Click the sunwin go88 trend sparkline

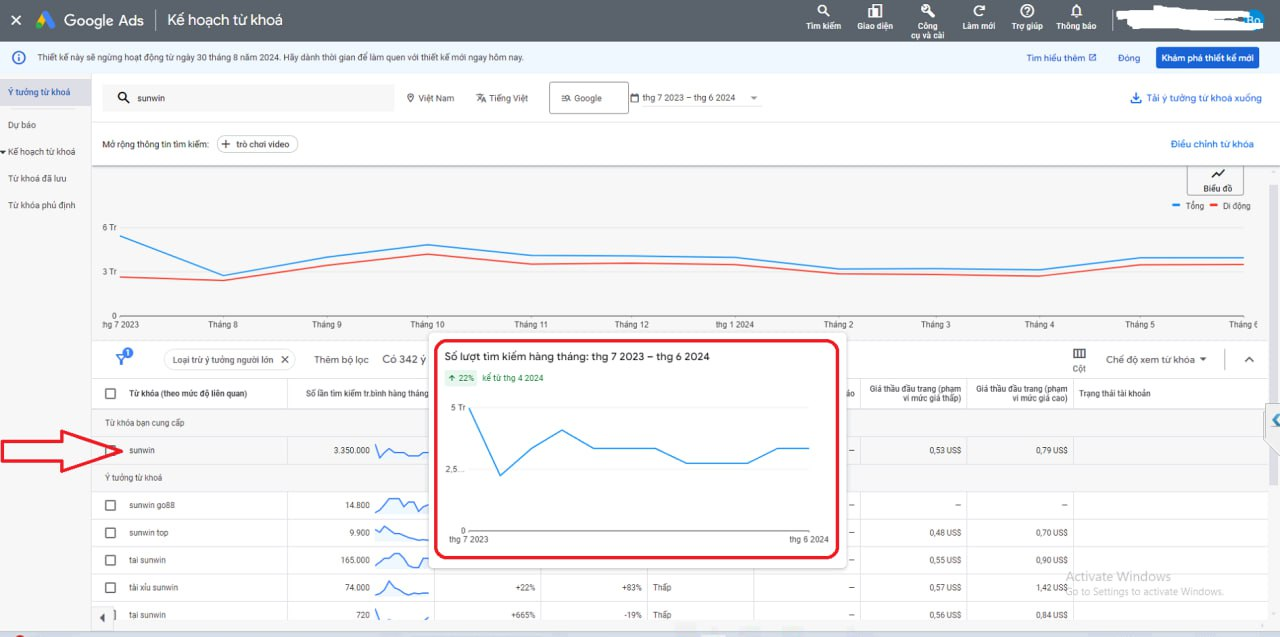point(401,505)
